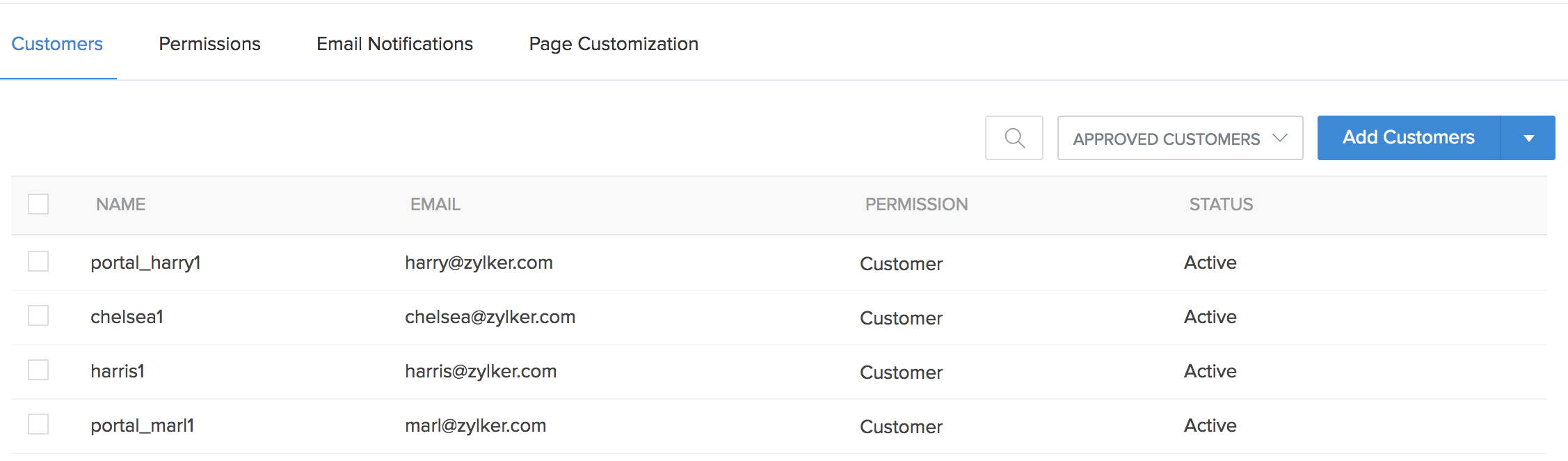Click the harris1 customer name
Screen dimensions: 1568x461
pyautogui.click(x=118, y=371)
